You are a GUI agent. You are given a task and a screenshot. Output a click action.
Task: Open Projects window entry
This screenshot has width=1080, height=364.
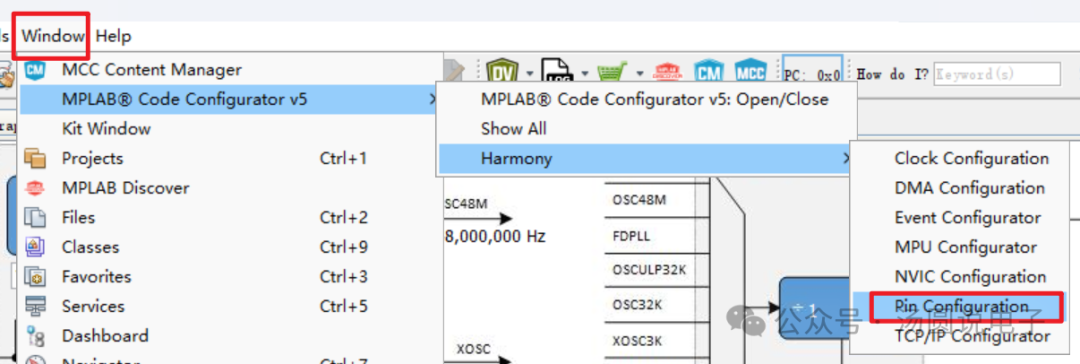tap(92, 159)
